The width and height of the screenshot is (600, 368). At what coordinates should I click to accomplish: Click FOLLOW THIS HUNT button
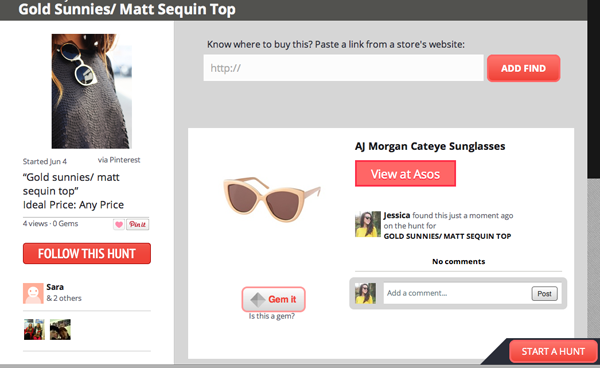87,253
